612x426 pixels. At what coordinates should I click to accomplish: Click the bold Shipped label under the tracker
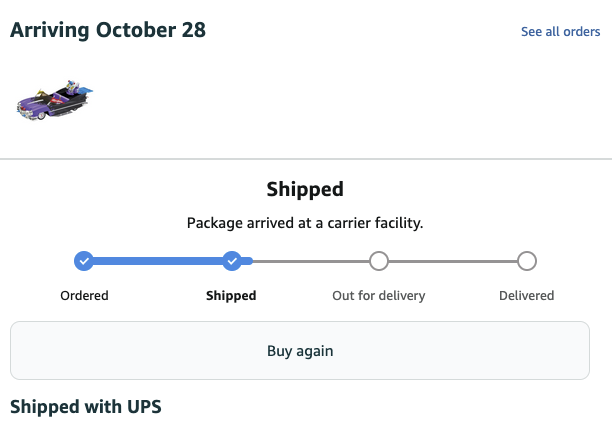click(231, 296)
